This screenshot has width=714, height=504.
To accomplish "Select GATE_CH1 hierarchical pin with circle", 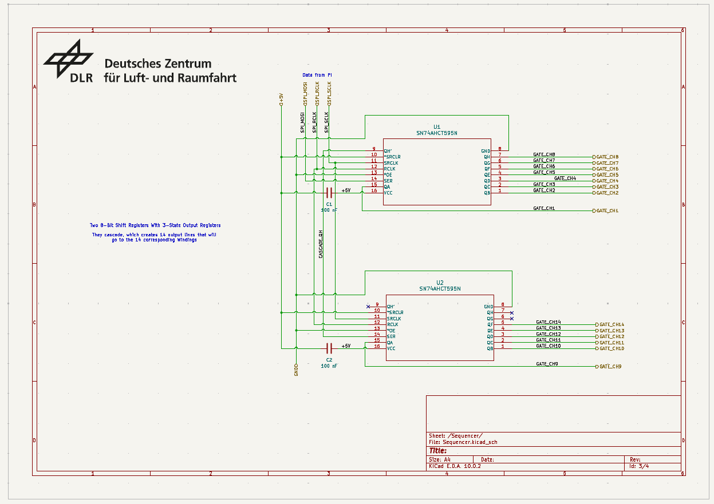I will (x=605, y=211).
